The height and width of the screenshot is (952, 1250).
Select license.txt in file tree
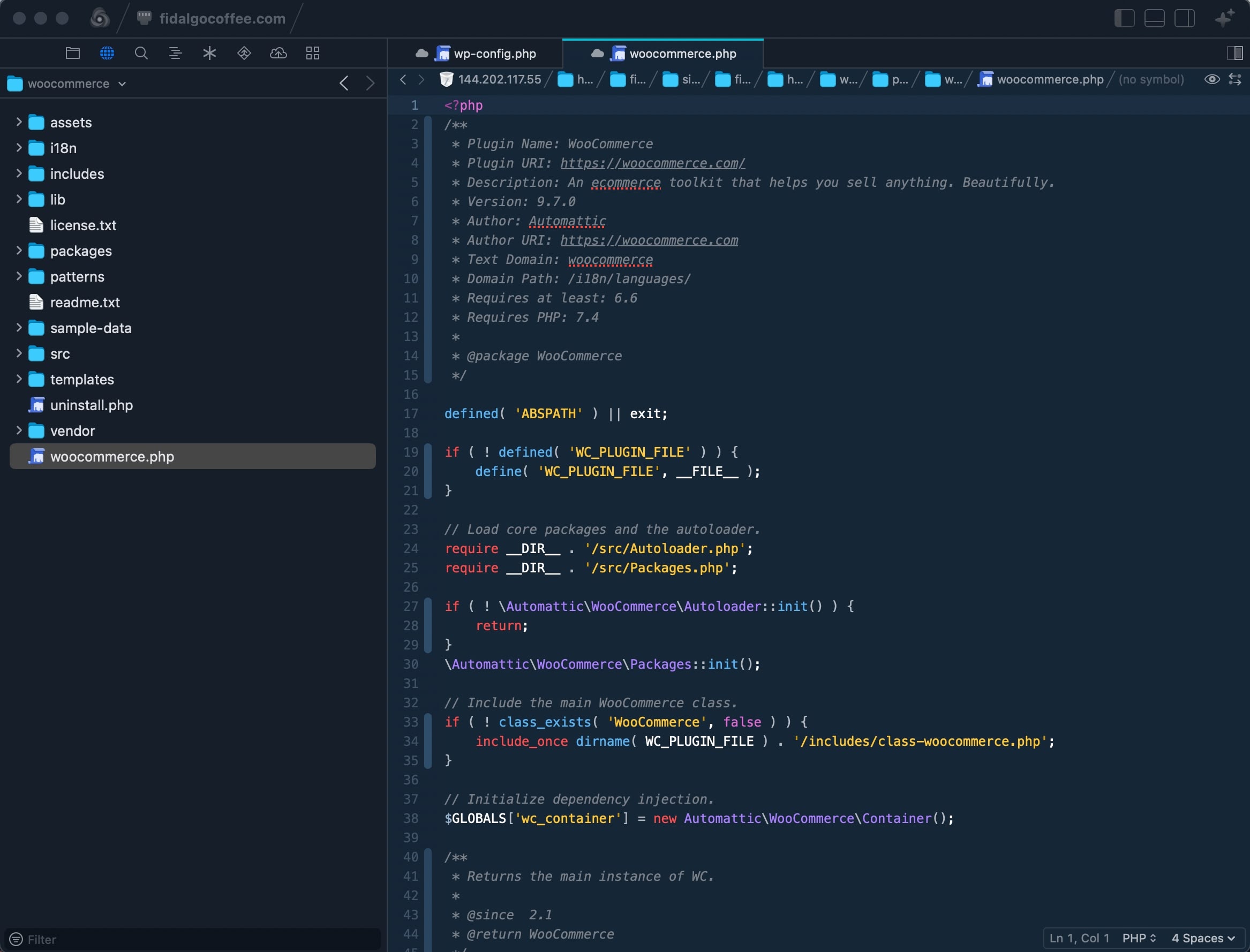point(193,225)
